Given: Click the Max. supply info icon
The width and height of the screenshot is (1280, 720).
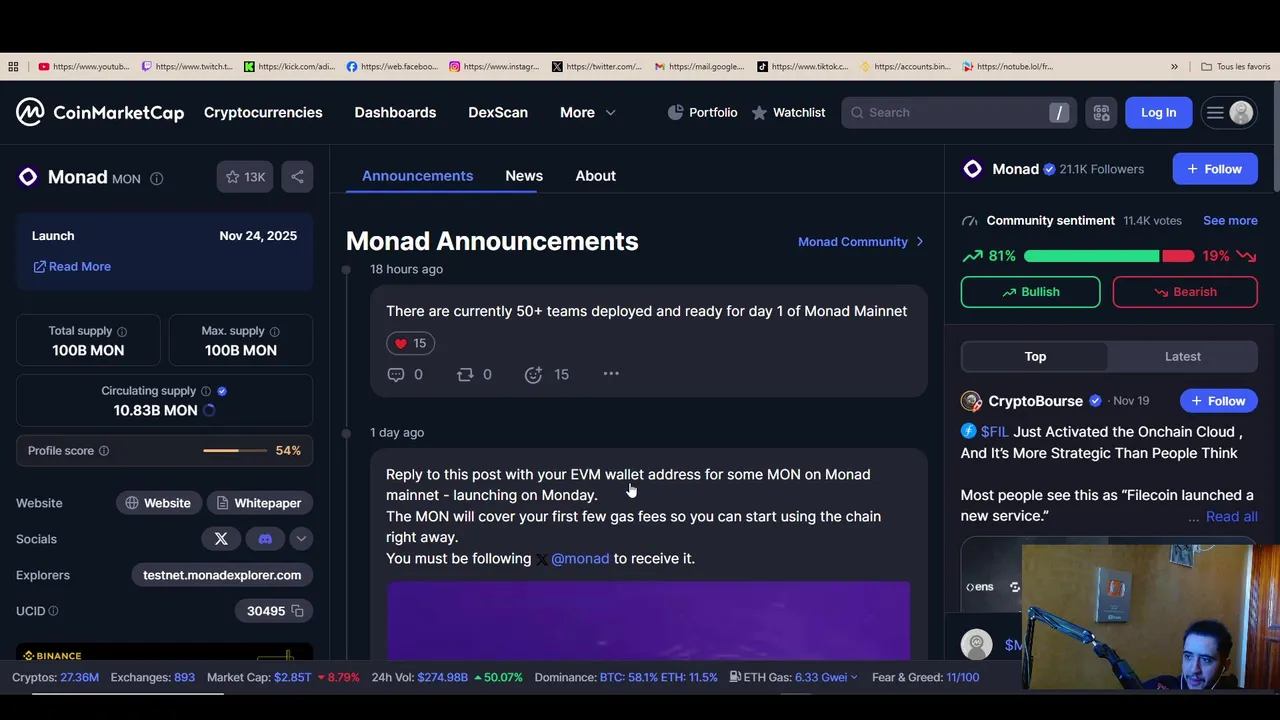Looking at the screenshot, I should click(x=274, y=331).
